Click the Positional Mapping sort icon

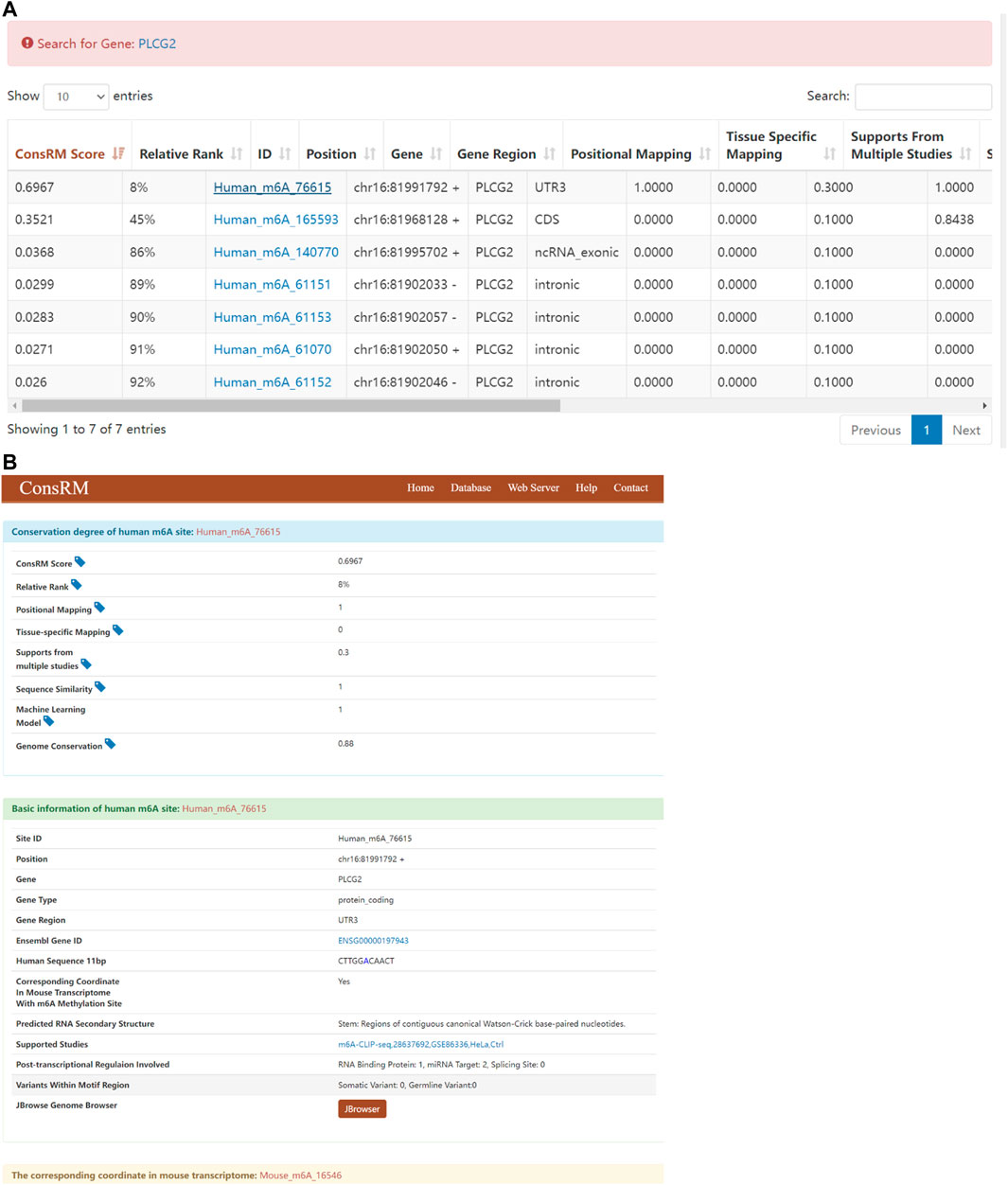click(705, 153)
